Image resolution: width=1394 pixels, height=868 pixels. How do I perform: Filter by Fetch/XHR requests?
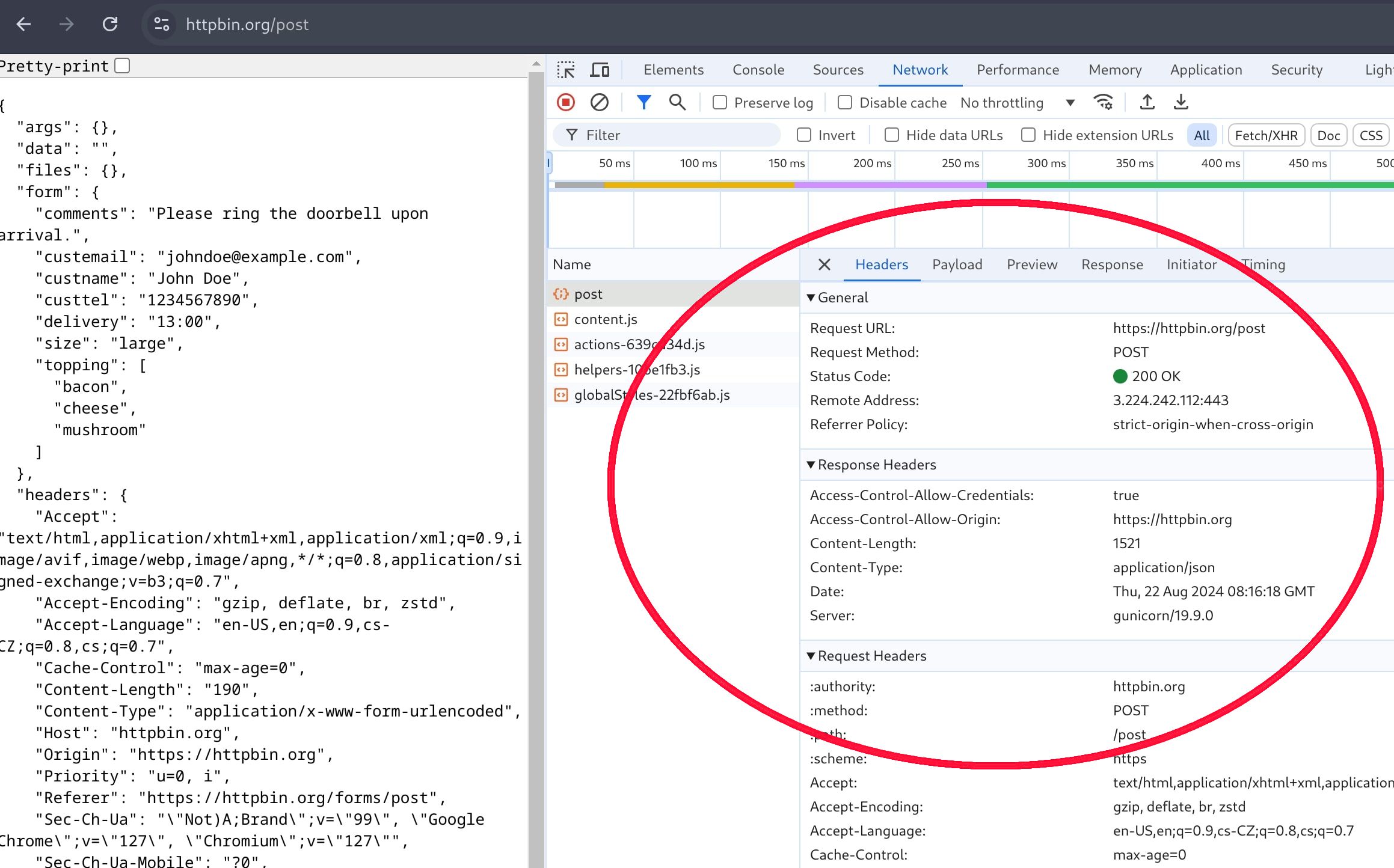1267,135
